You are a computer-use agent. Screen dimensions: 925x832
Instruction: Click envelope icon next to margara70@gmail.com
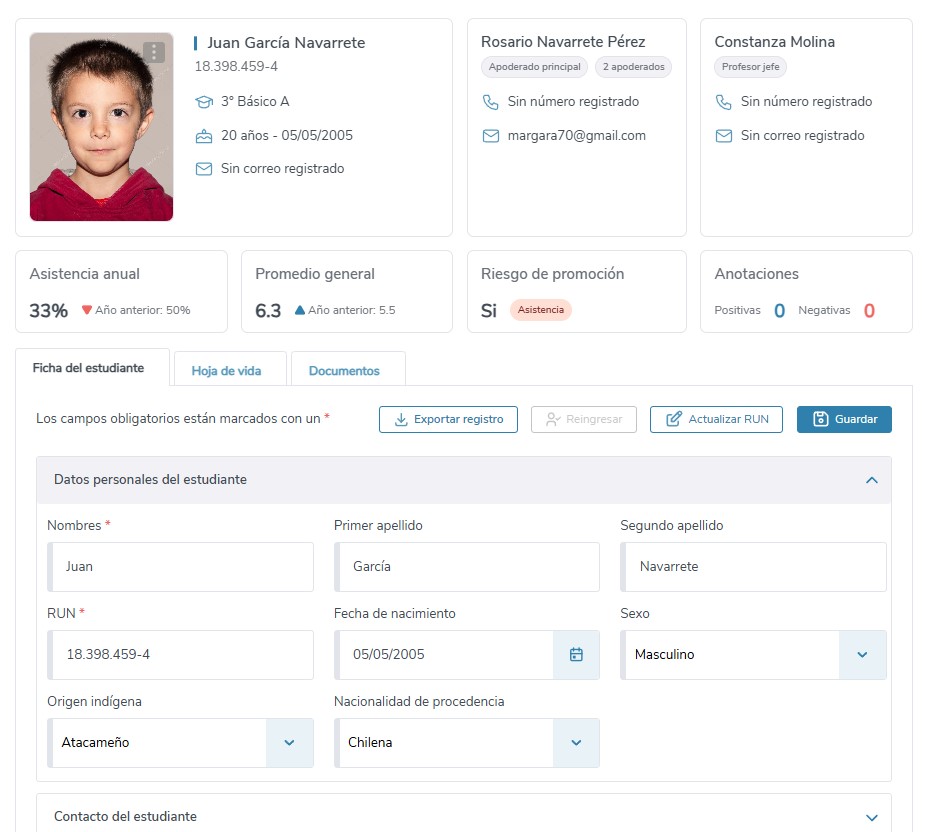click(x=491, y=136)
